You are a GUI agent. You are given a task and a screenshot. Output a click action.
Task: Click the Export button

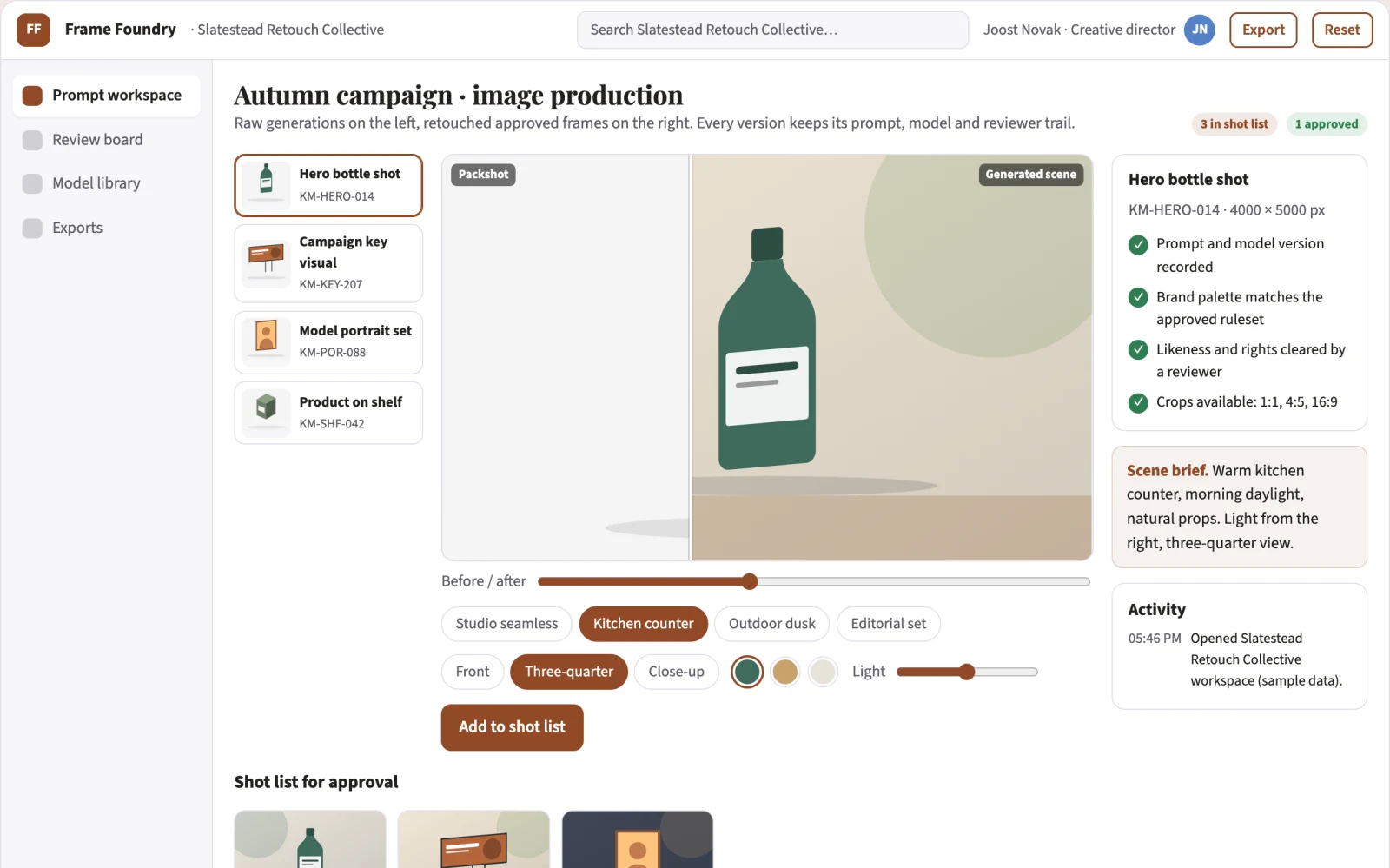tap(1263, 30)
